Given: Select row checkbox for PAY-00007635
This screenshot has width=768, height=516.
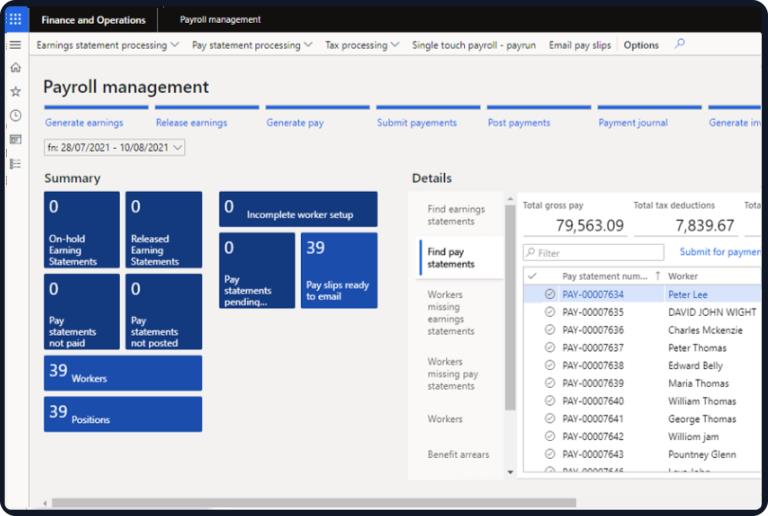Looking at the screenshot, I should (550, 312).
